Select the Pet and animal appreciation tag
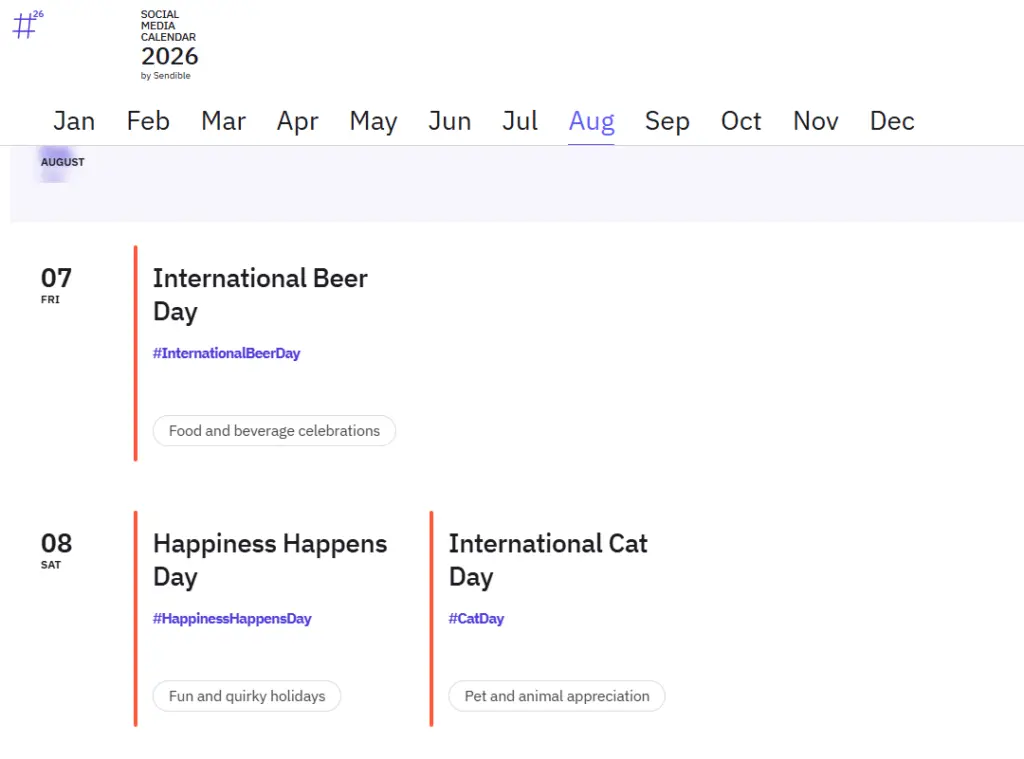 [x=557, y=696]
